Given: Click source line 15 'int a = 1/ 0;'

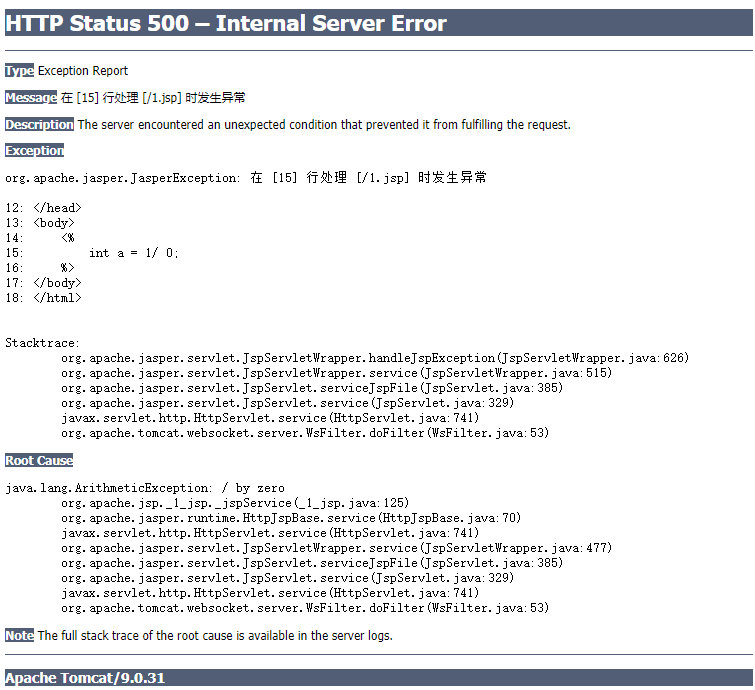Looking at the screenshot, I should (92, 253).
